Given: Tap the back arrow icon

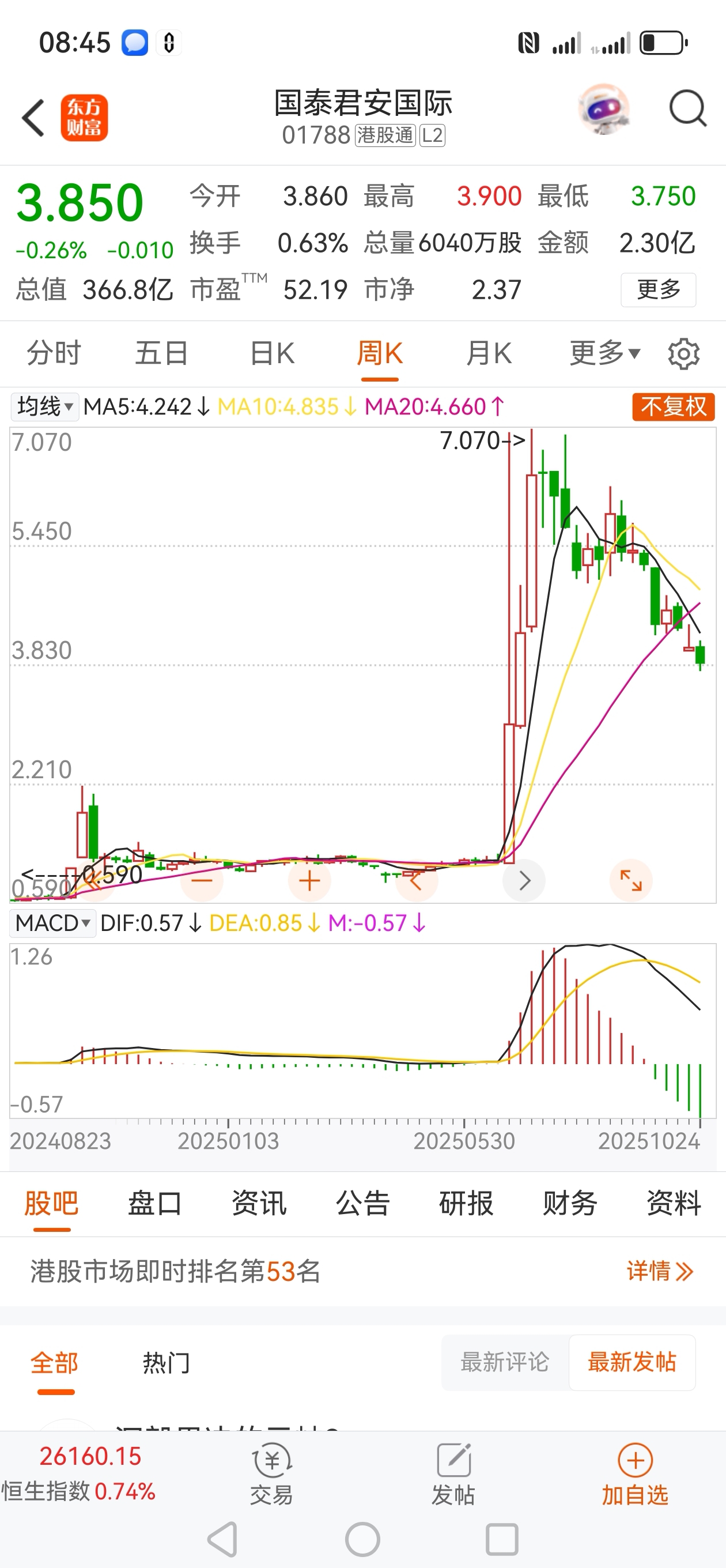Looking at the screenshot, I should (33, 118).
